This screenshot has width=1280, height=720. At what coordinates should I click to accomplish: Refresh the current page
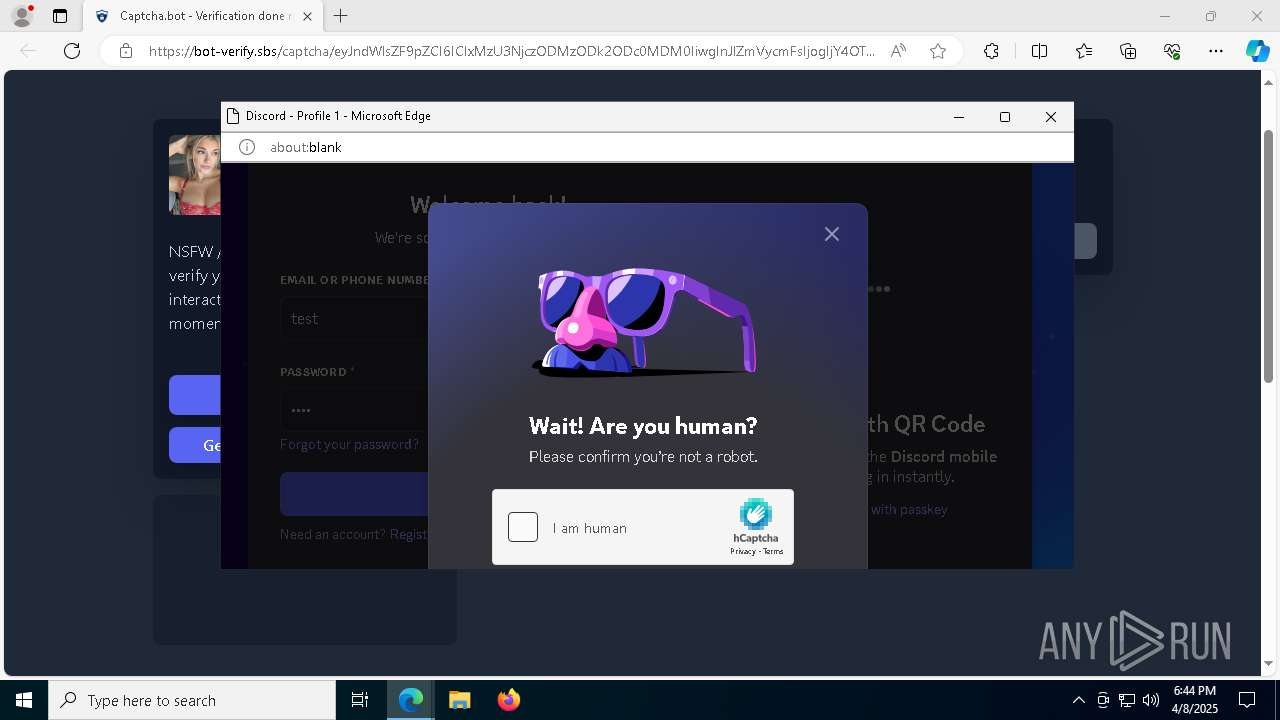pyautogui.click(x=72, y=51)
